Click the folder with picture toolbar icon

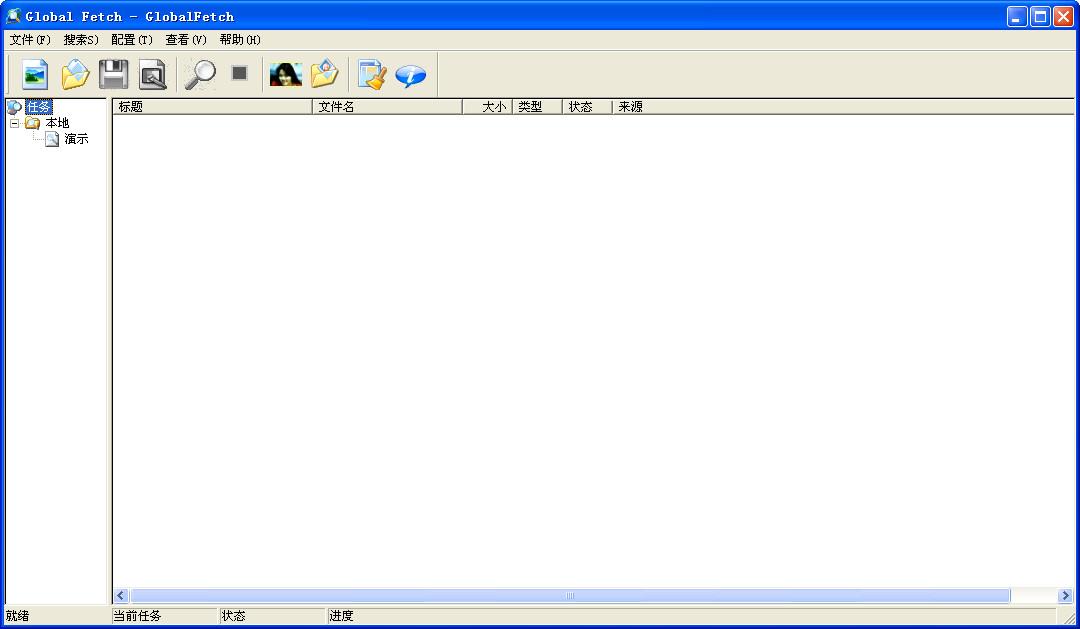pos(324,74)
